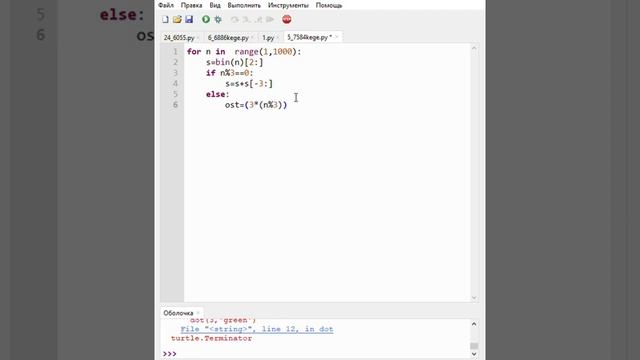Click the "else:" line in the editor

click(x=218, y=94)
